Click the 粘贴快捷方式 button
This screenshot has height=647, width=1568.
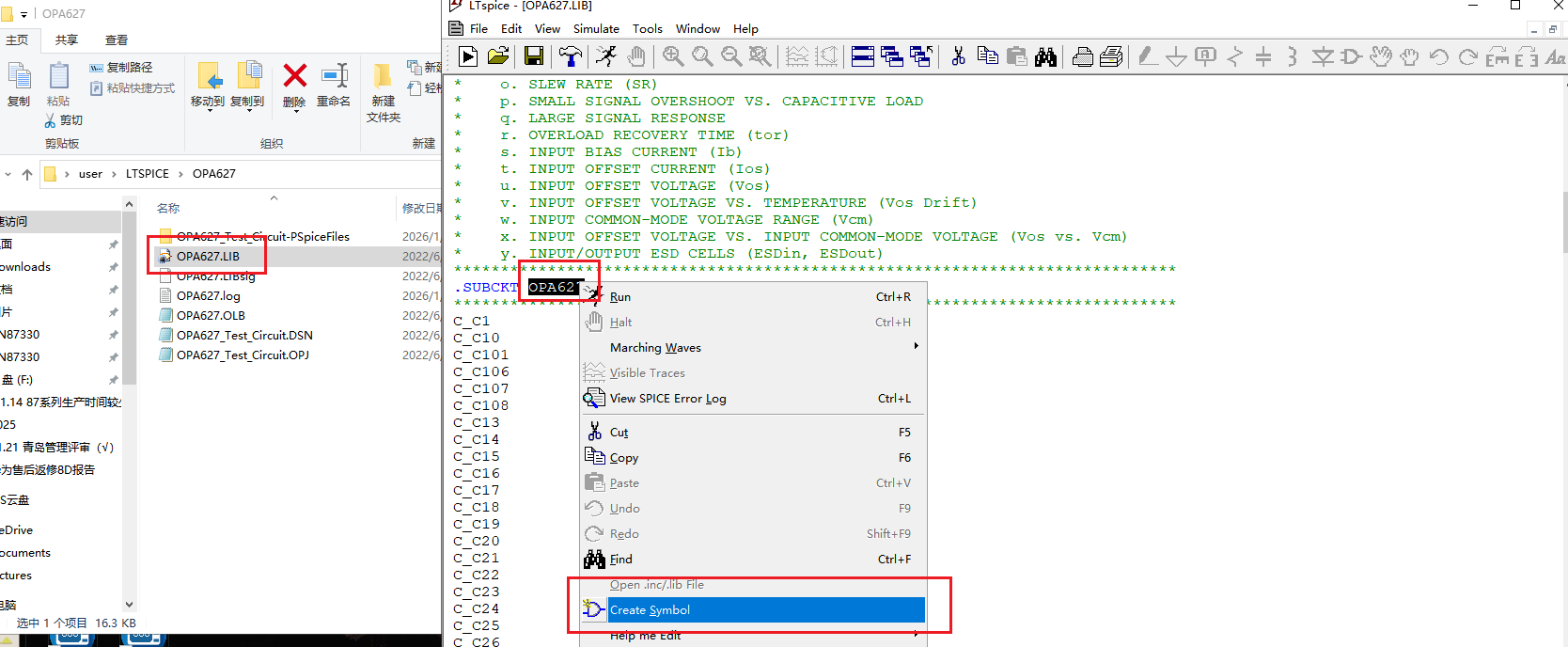[x=133, y=87]
